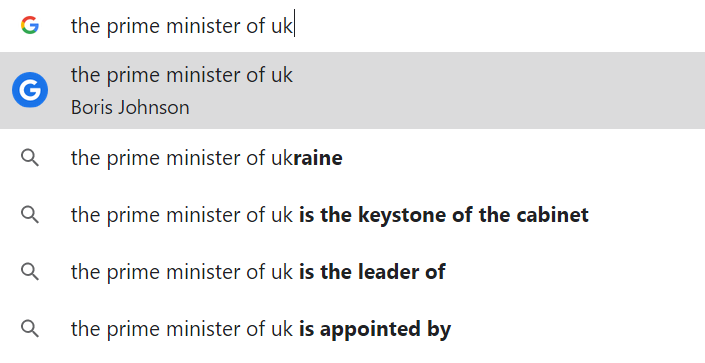Choose the "is the keystone of the cabinet" suggestion
The height and width of the screenshot is (363, 705).
352,215
